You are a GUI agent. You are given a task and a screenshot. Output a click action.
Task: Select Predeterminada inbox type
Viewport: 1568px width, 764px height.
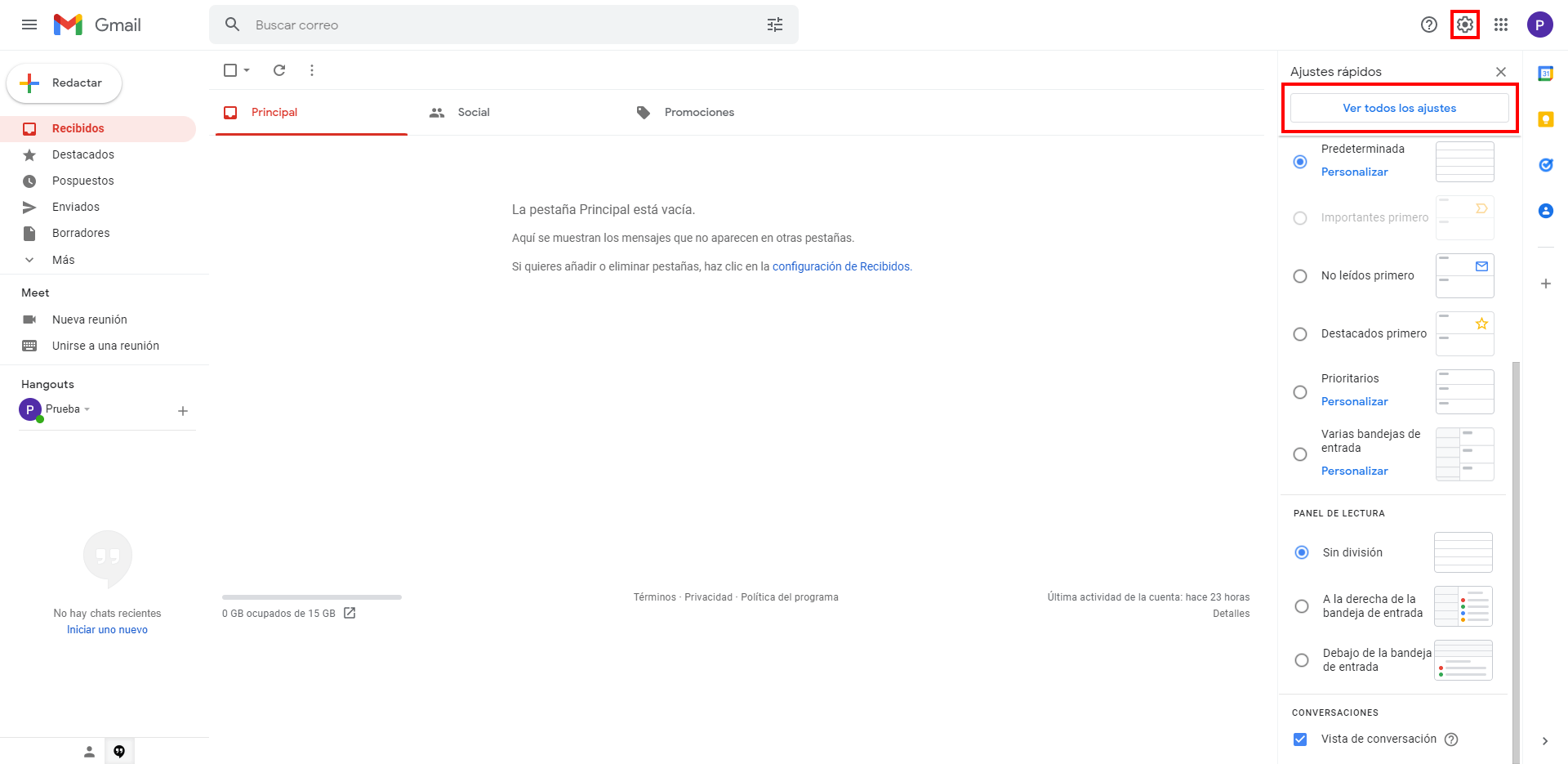click(1300, 162)
